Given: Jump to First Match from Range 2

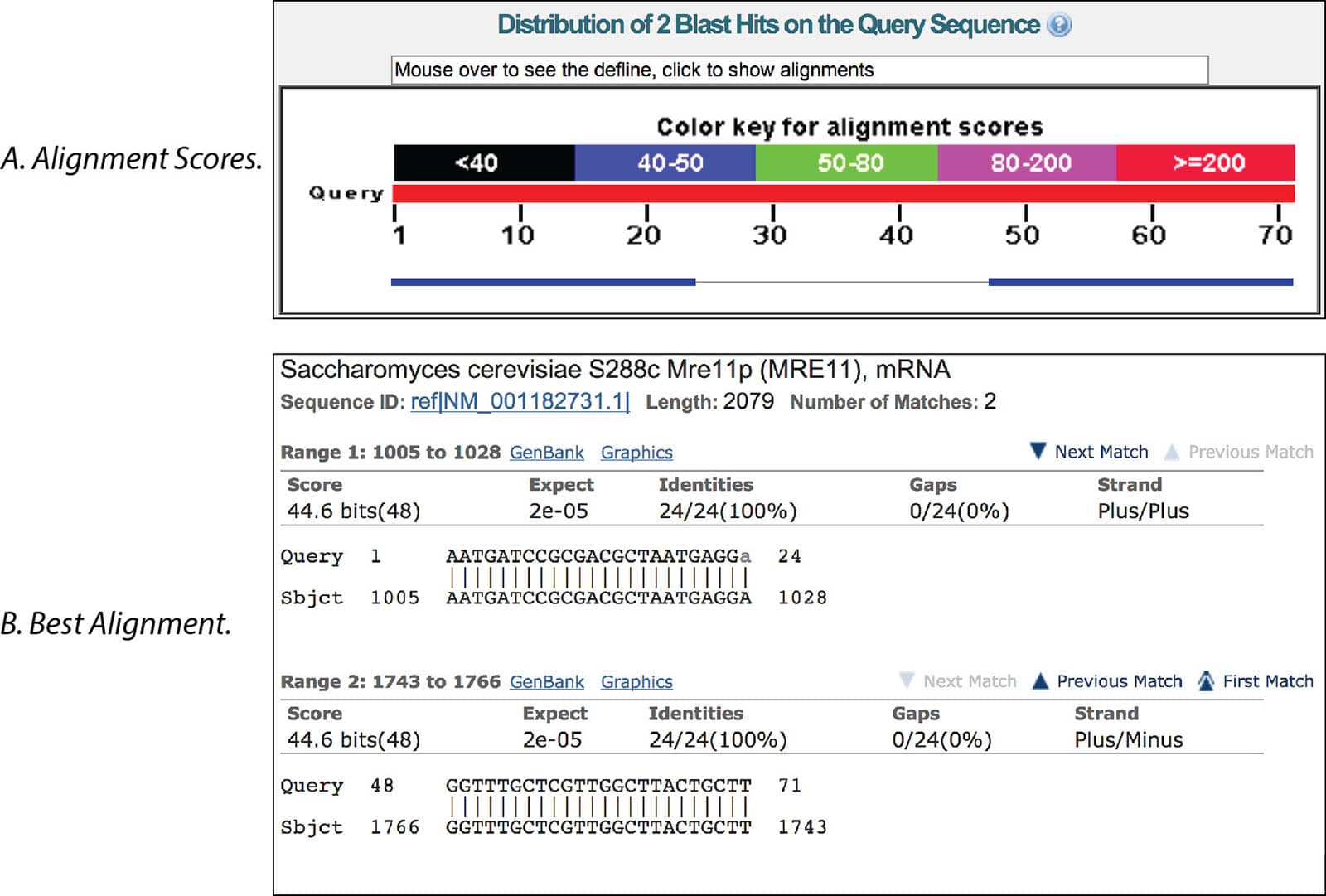Looking at the screenshot, I should [1206, 680].
